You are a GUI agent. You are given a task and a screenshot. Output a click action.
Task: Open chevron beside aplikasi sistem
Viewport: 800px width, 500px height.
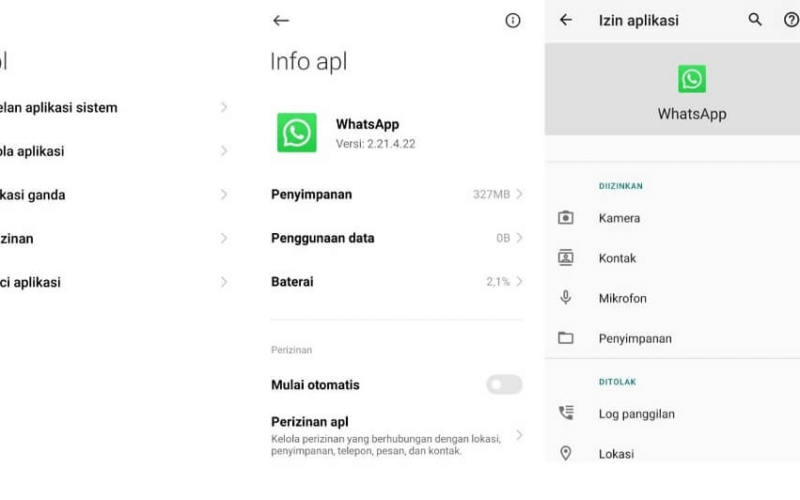(x=223, y=107)
